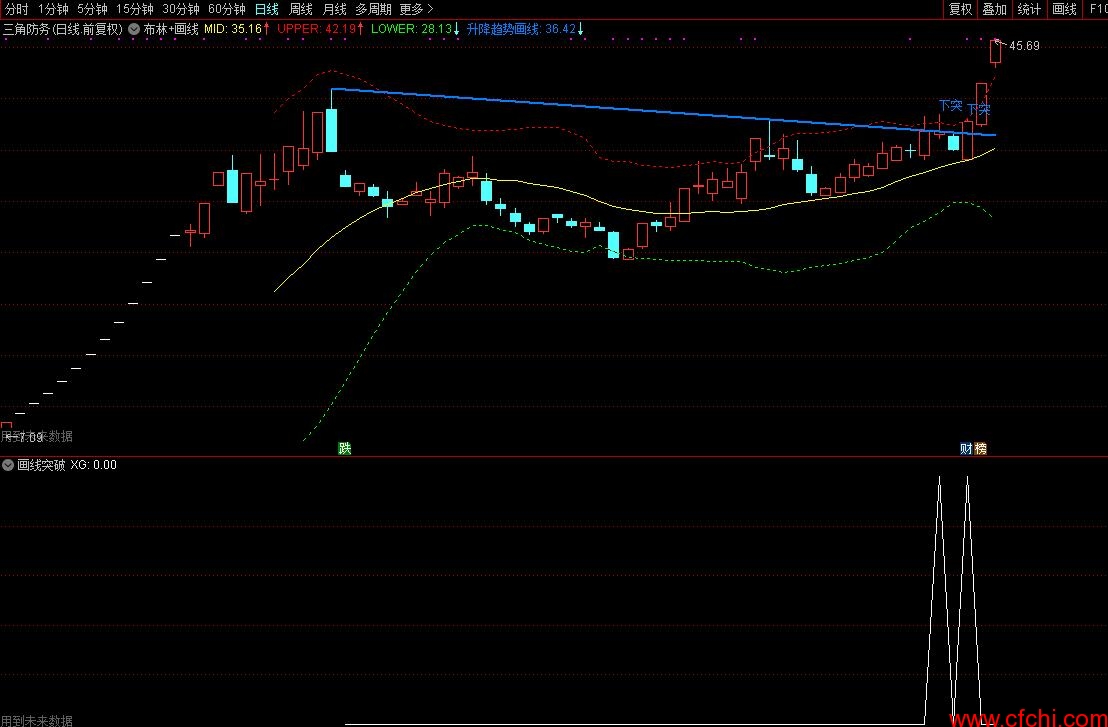Click the 统计 statistics button
The height and width of the screenshot is (727, 1108).
tap(1029, 9)
